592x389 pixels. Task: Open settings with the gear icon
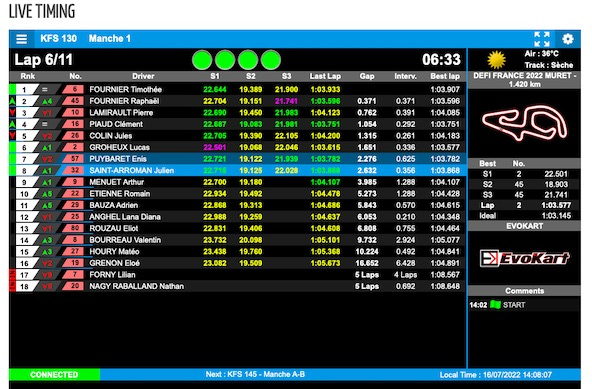click(567, 39)
